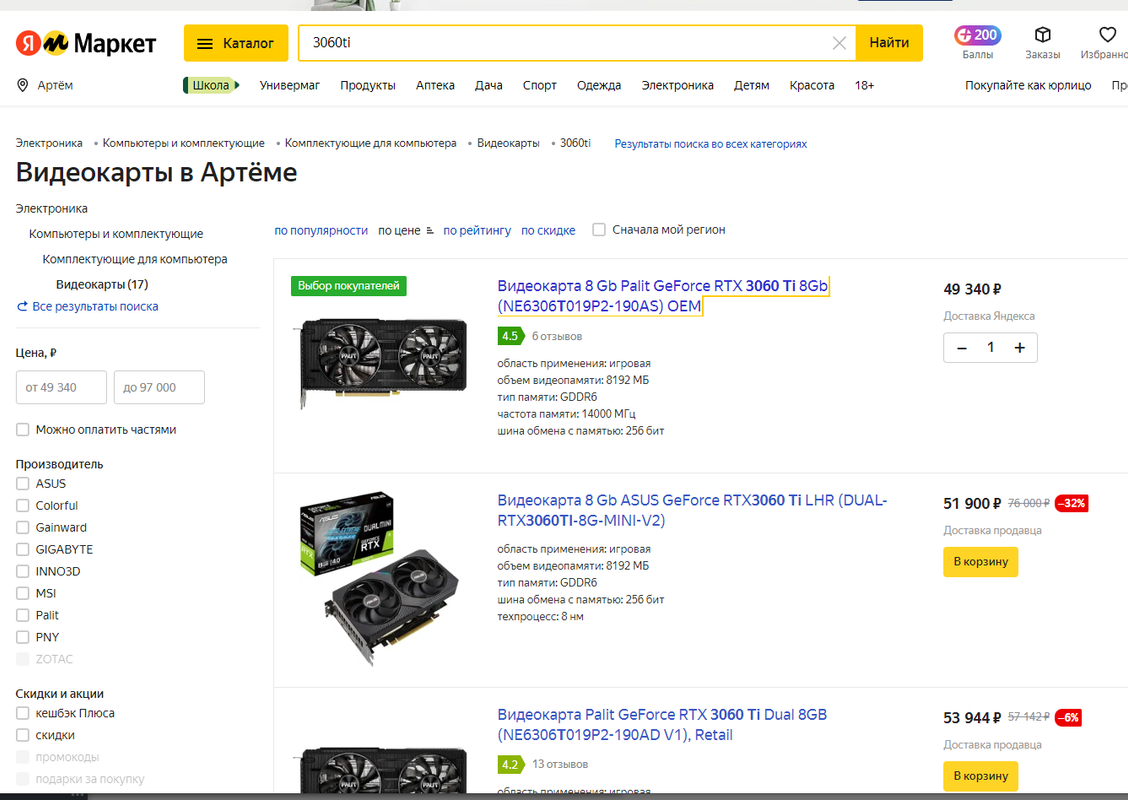Click the Выбор покупателей badge
Screen dimensions: 1128x800
pyautogui.click(x=349, y=286)
